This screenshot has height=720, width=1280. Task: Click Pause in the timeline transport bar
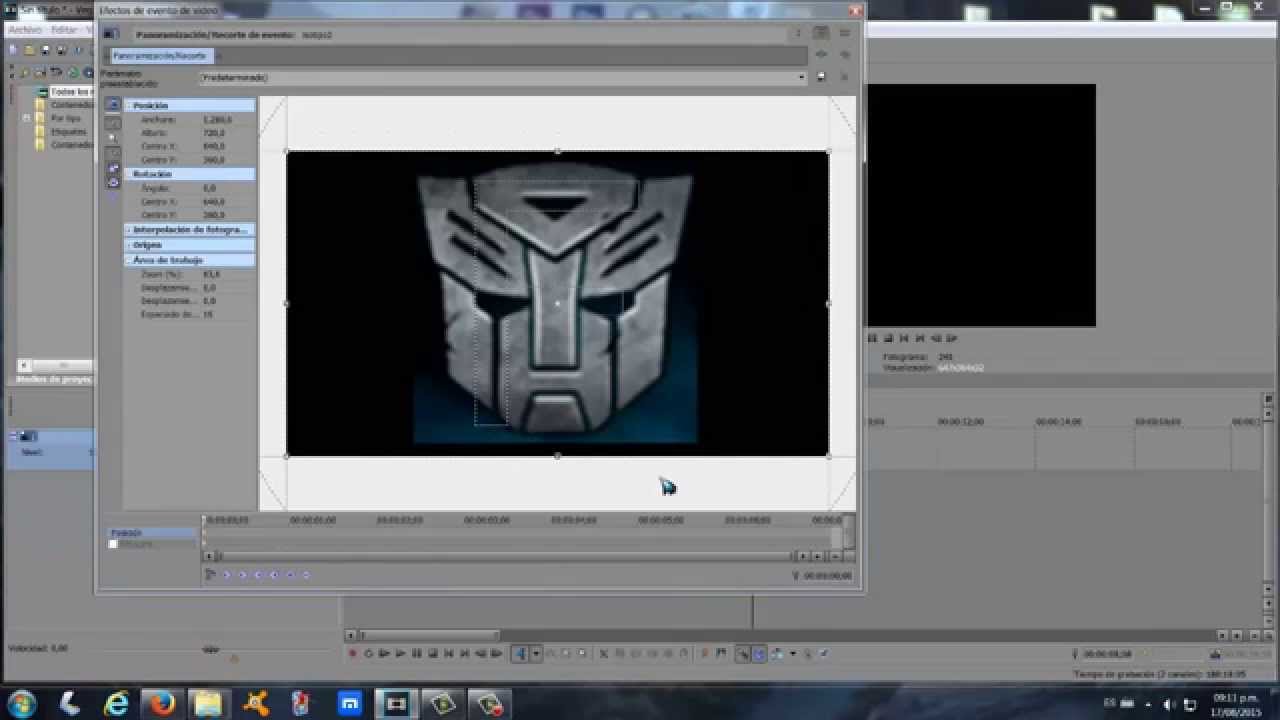coord(416,654)
